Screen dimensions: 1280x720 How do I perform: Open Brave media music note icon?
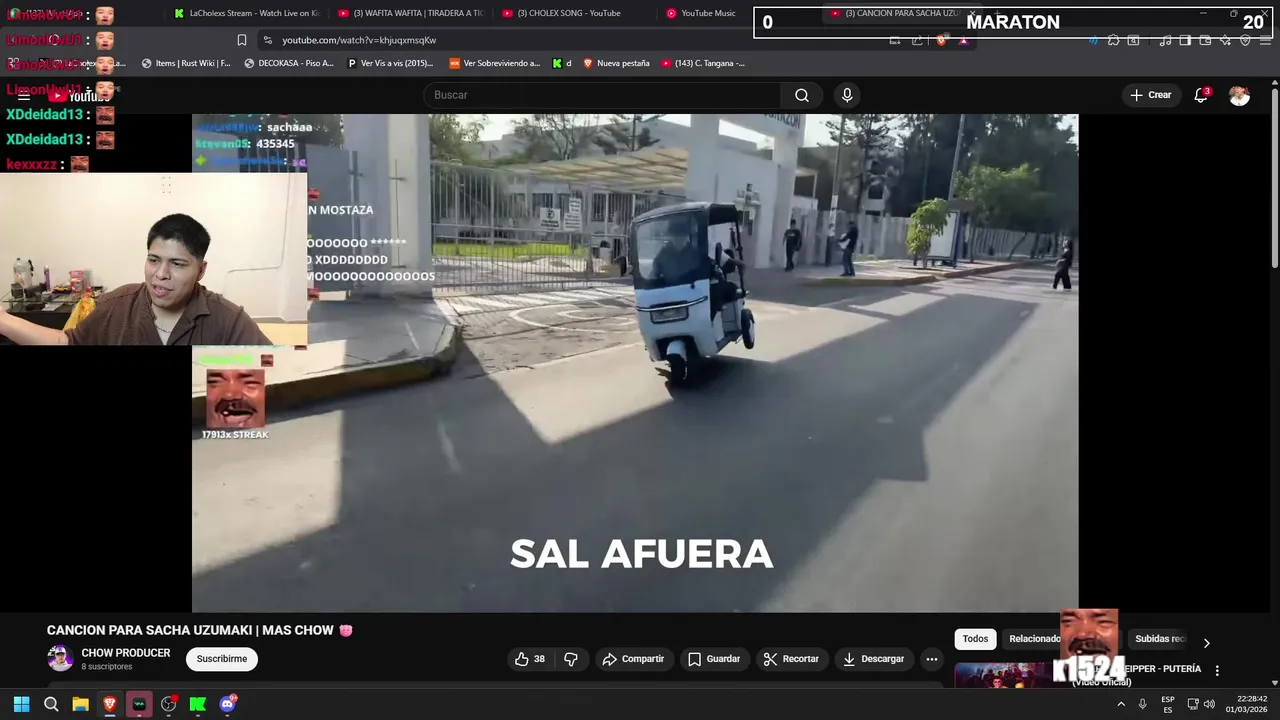point(1165,40)
